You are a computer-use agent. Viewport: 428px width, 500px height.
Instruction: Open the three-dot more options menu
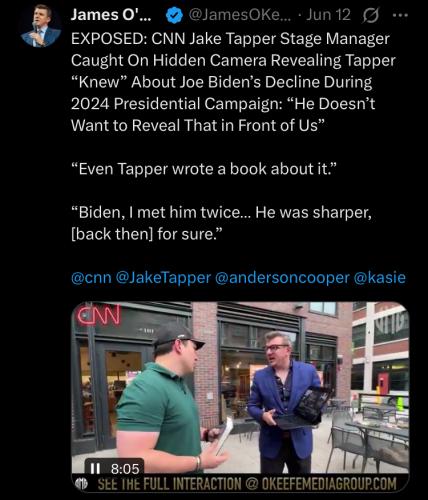coord(400,15)
